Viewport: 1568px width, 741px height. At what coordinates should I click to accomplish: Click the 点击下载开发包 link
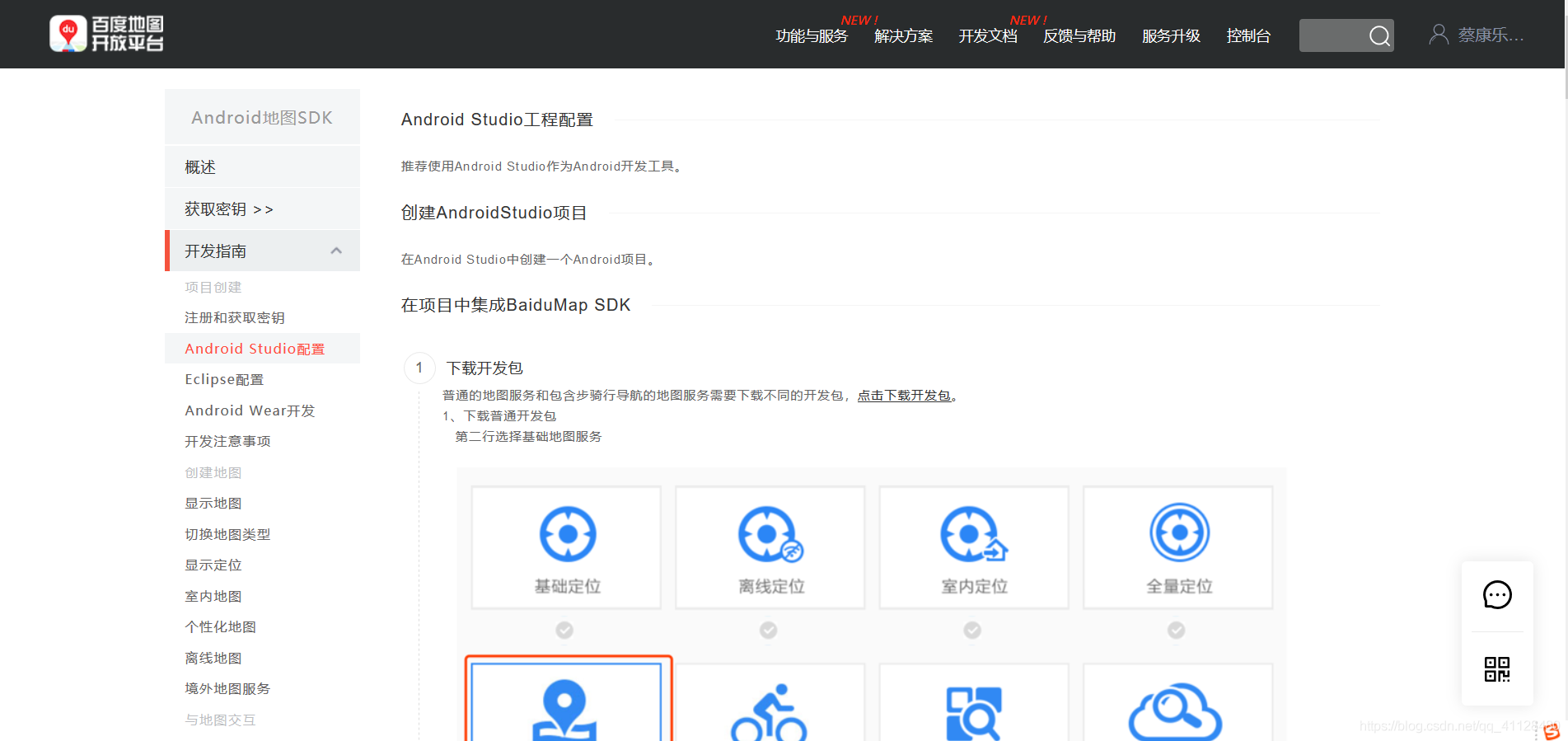904,396
